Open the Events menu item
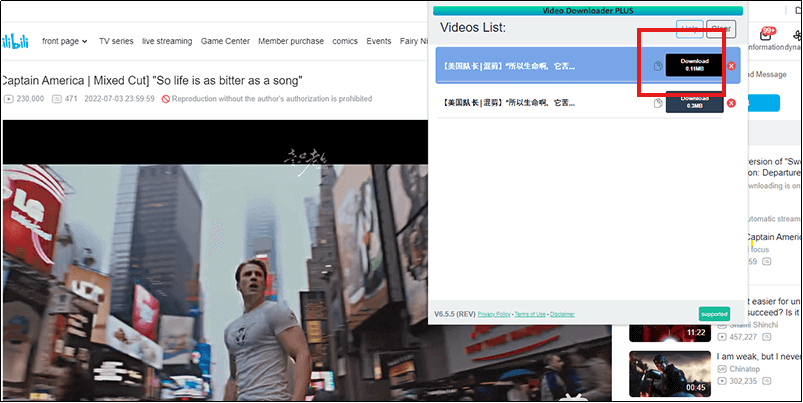Viewport: 803px width, 403px height. click(x=378, y=41)
